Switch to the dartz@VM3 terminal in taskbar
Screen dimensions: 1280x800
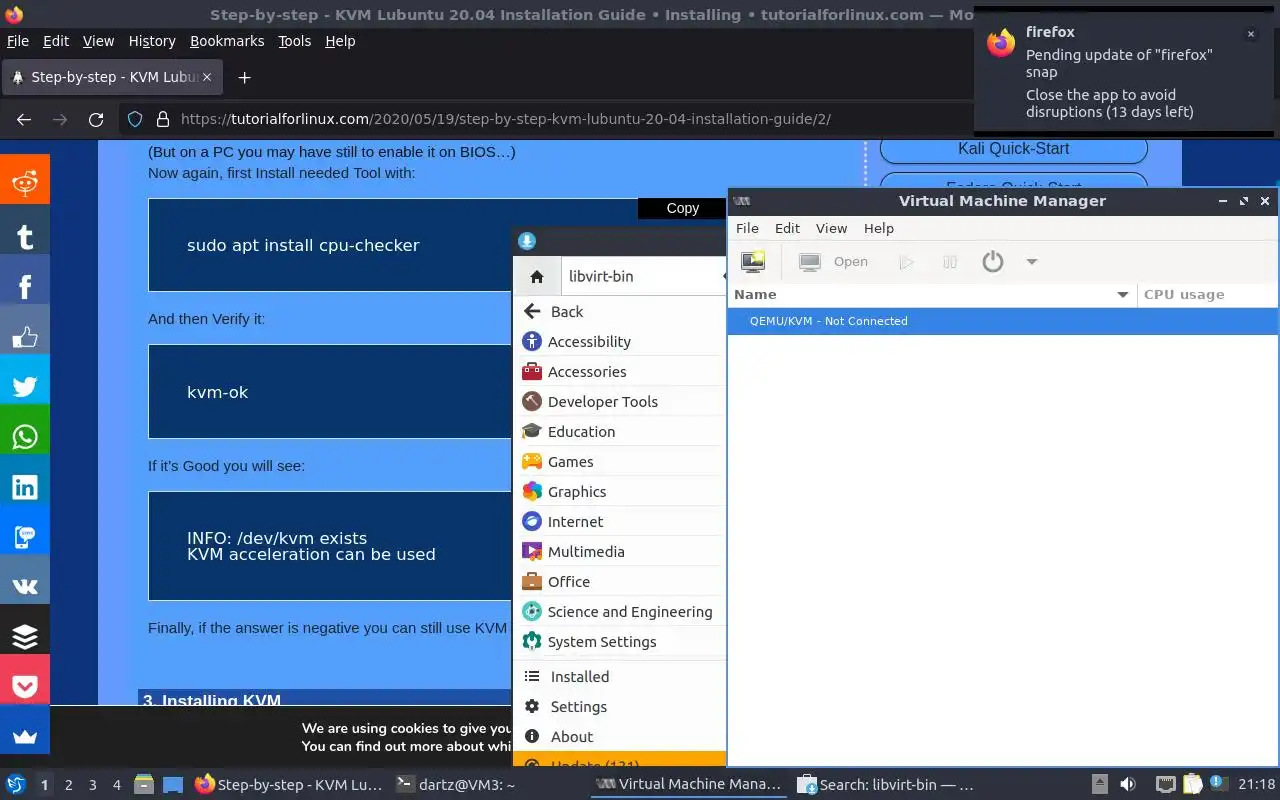coord(455,785)
